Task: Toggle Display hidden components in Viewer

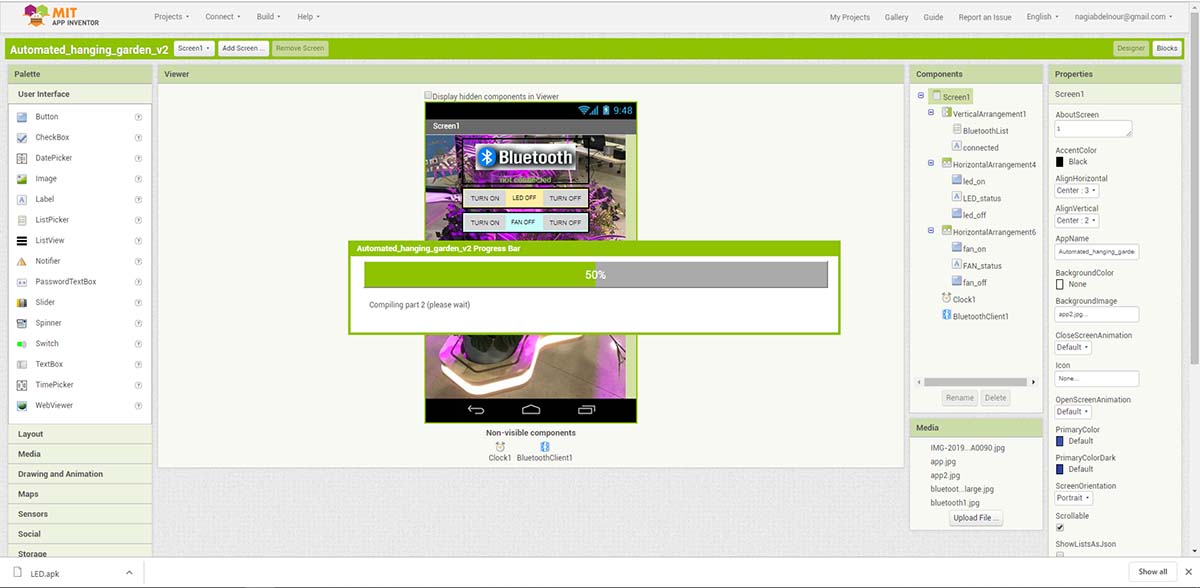Action: coord(428,96)
